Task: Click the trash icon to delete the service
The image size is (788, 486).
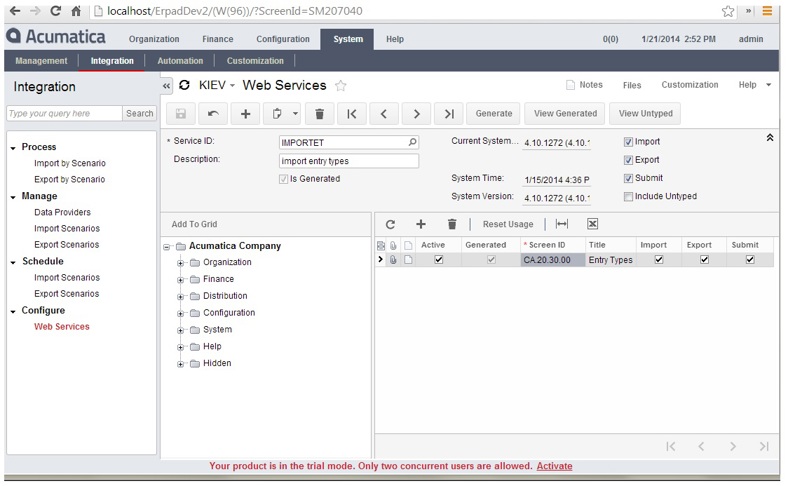Action: pos(319,114)
